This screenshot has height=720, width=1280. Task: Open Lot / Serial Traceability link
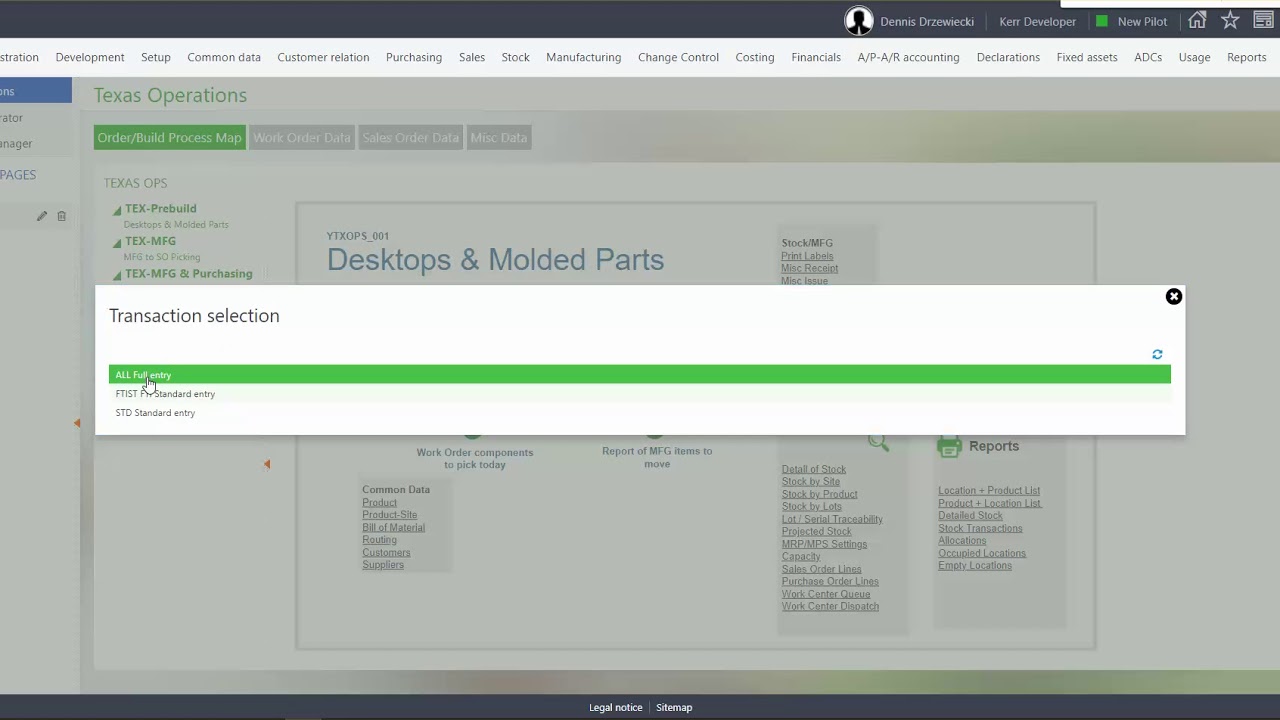832,519
